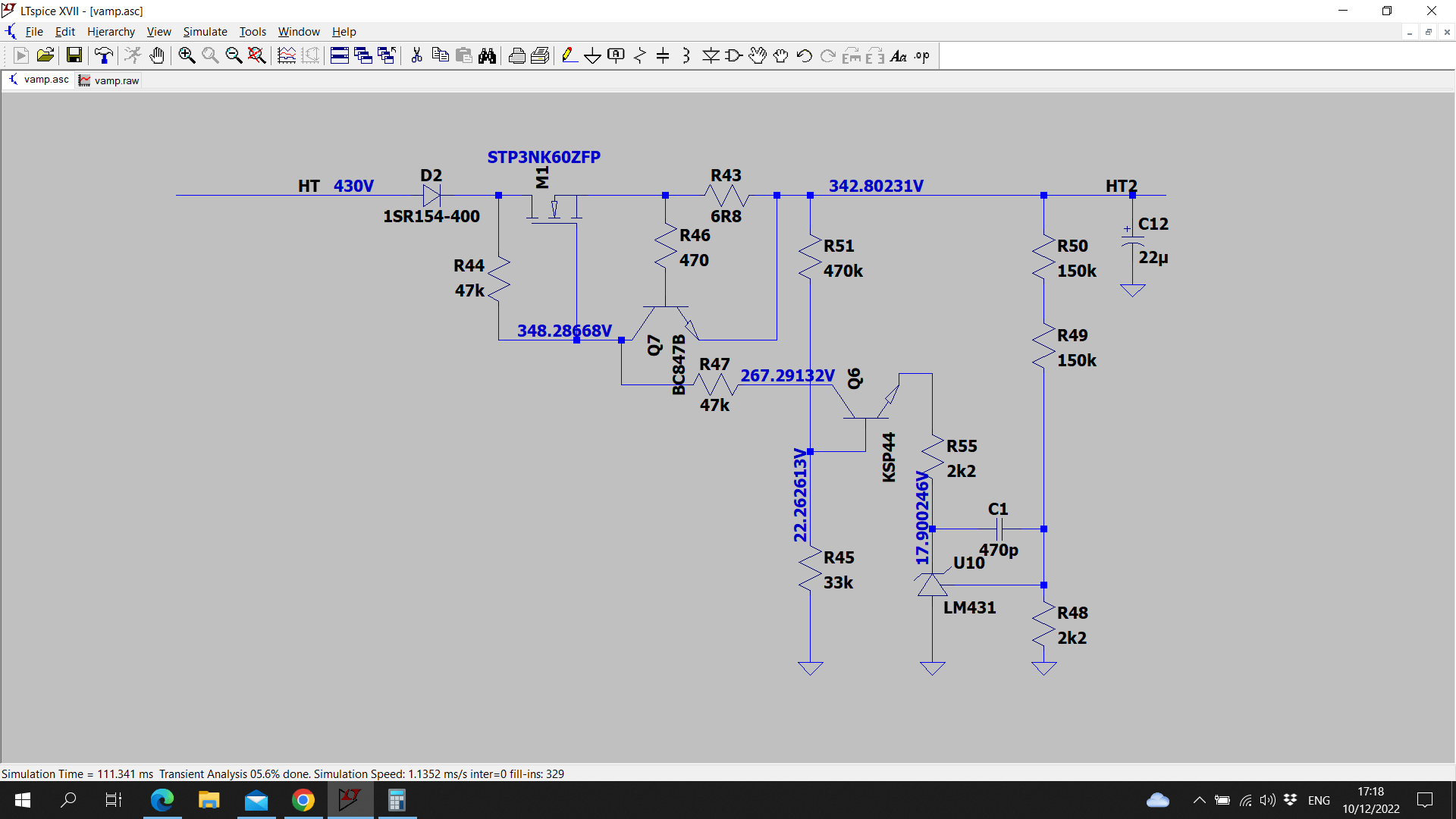Click the Print icon
This screenshot has width=1456, height=819.
[517, 55]
